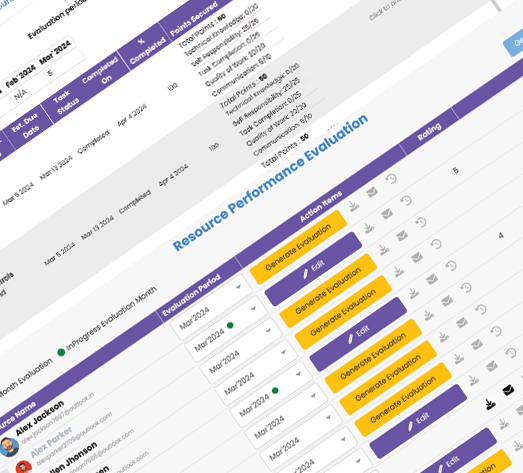The width and height of the screenshot is (523, 473).
Task: Click the Points Secured column header
Action: pyautogui.click(x=194, y=19)
